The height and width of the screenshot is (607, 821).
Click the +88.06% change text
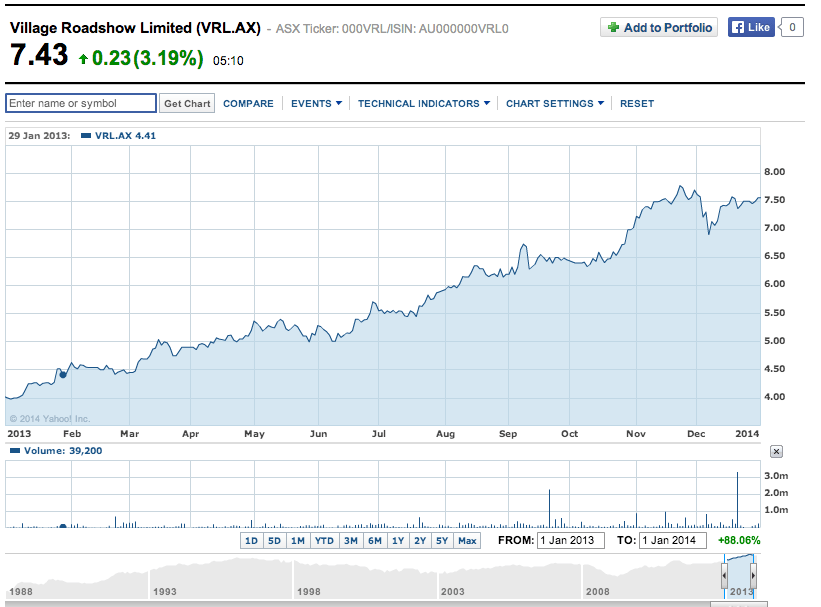coord(739,540)
